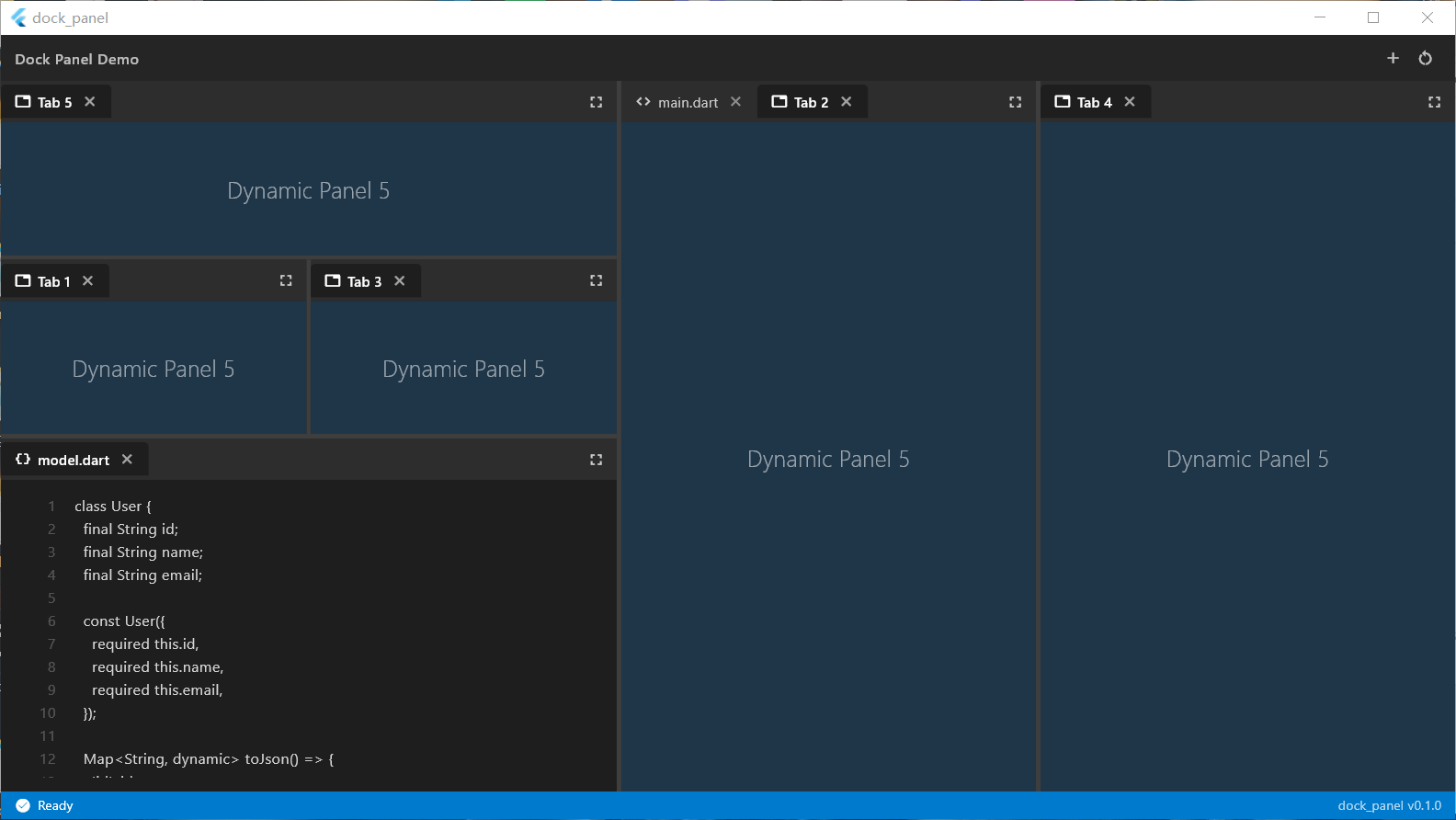Image resolution: width=1456 pixels, height=820 pixels.
Task: Select the model.dart tab
Action: [x=74, y=460]
